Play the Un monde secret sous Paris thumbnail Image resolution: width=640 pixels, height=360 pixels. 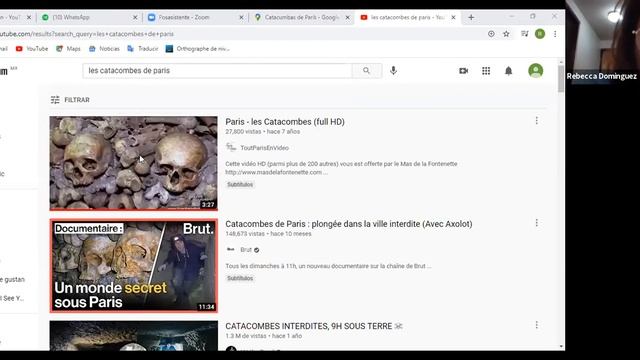pyautogui.click(x=133, y=266)
